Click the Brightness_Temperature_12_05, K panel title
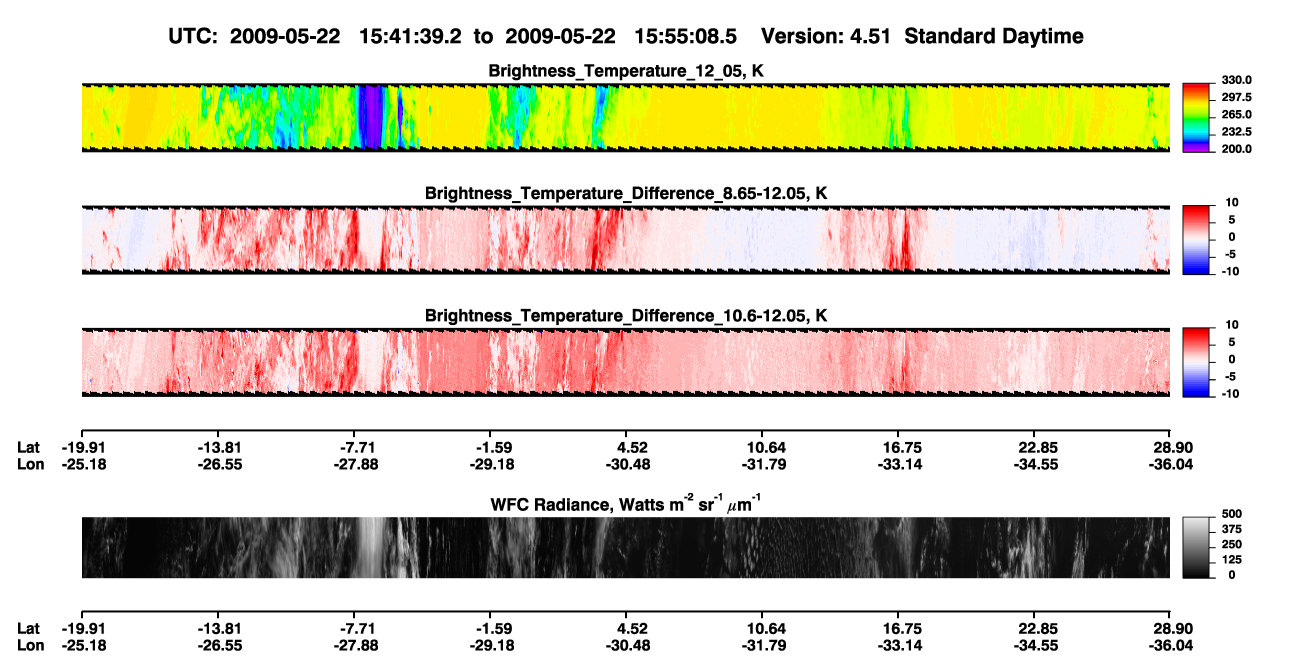 click(626, 71)
